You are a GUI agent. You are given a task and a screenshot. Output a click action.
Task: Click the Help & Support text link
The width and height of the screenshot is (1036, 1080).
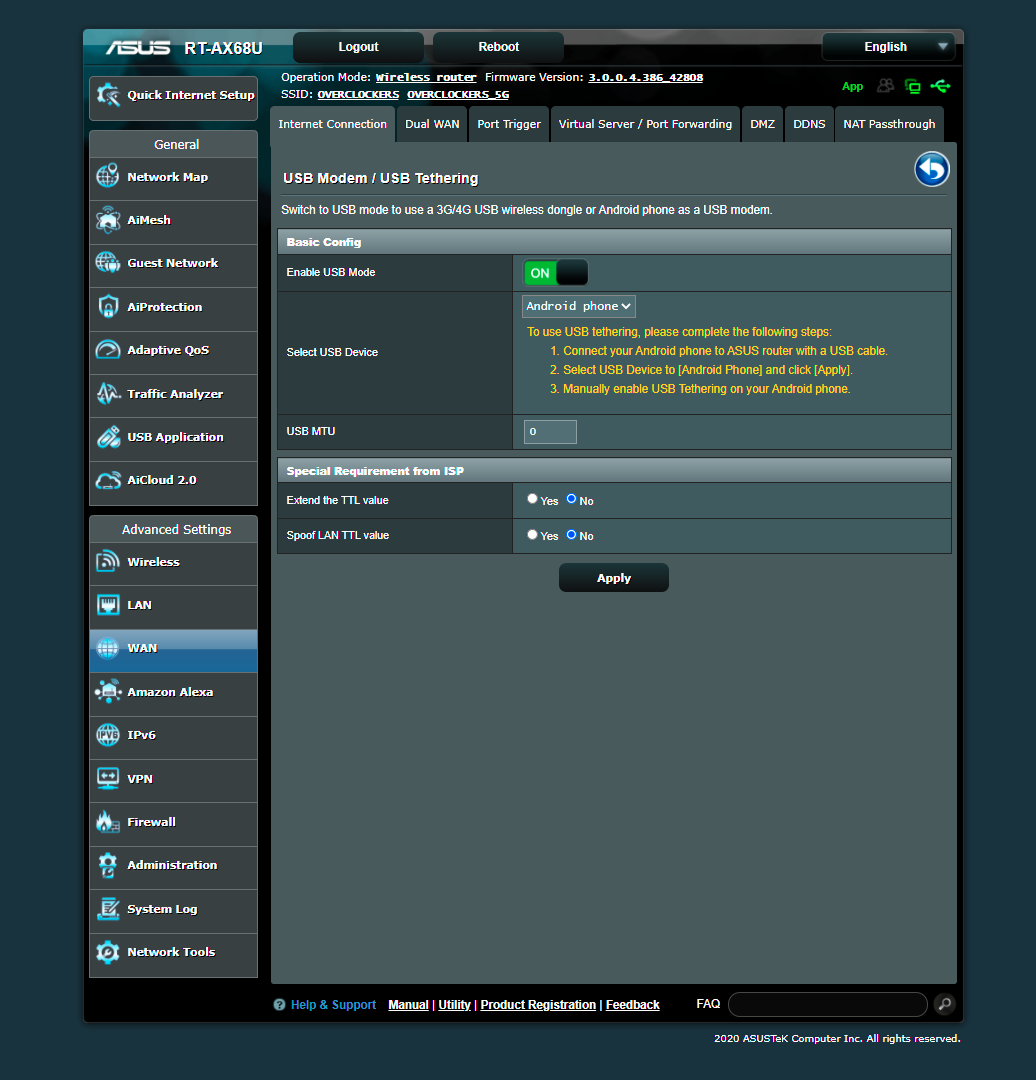(x=333, y=1005)
